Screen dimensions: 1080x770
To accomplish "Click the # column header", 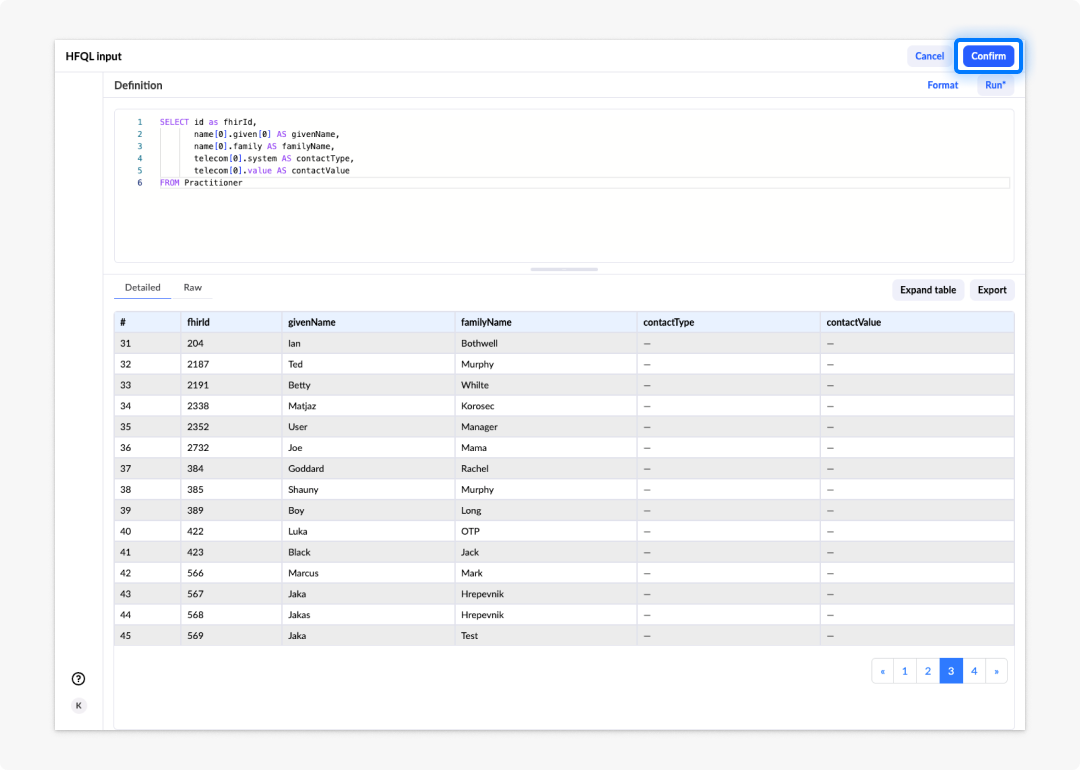I will pyautogui.click(x=147, y=322).
